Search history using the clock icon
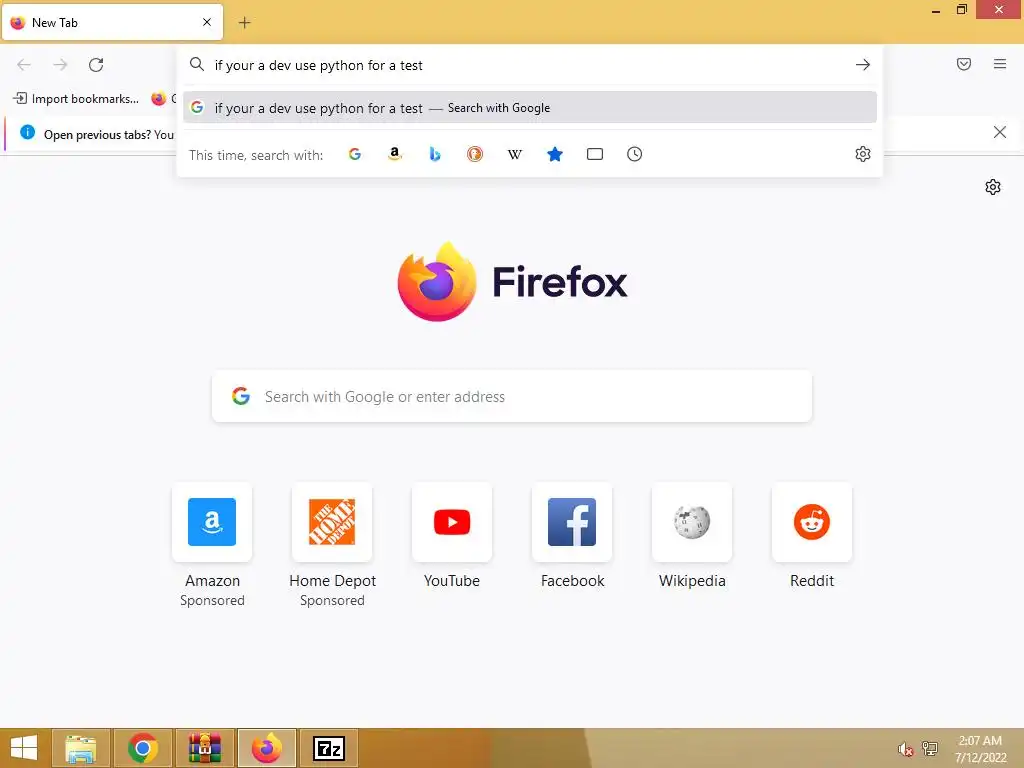This screenshot has height=768, width=1024. point(635,154)
